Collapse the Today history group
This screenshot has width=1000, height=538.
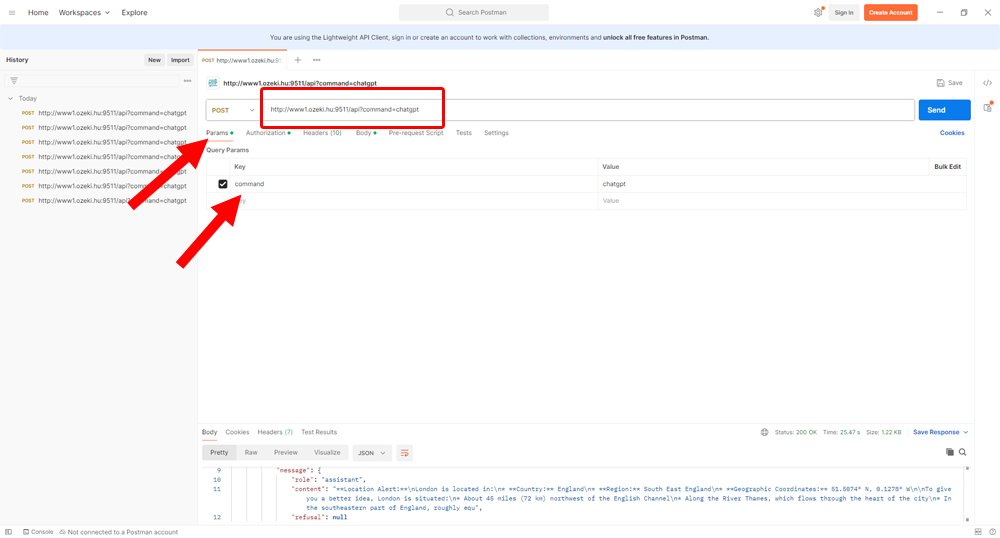pos(10,98)
